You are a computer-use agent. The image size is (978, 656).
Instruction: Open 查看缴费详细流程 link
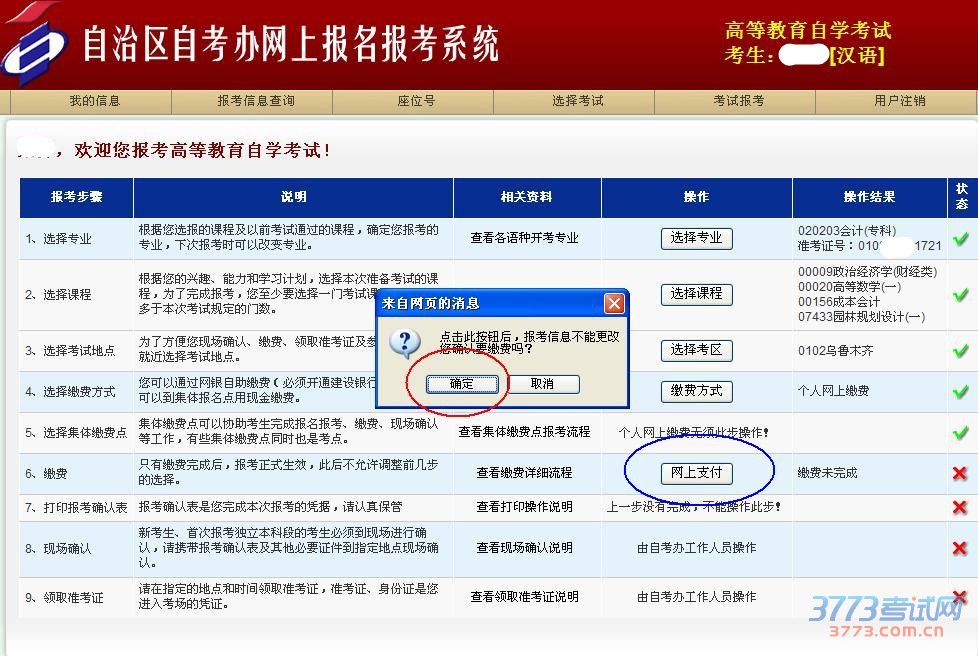click(524, 473)
